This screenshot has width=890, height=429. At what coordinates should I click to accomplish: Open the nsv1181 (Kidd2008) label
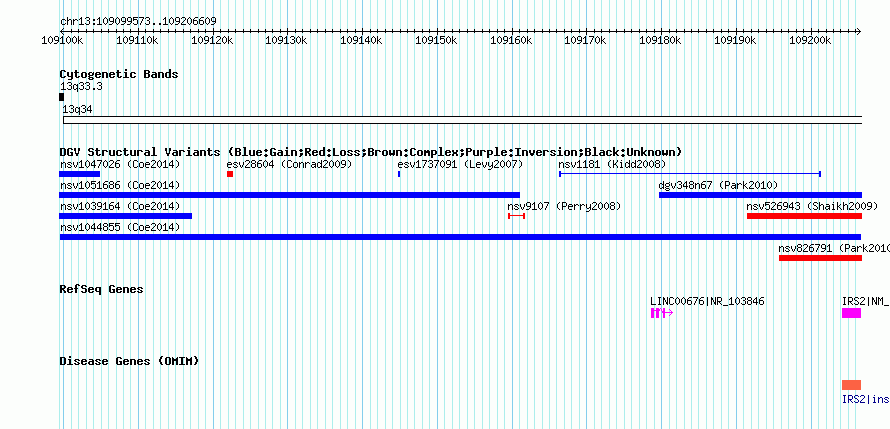(x=612, y=165)
